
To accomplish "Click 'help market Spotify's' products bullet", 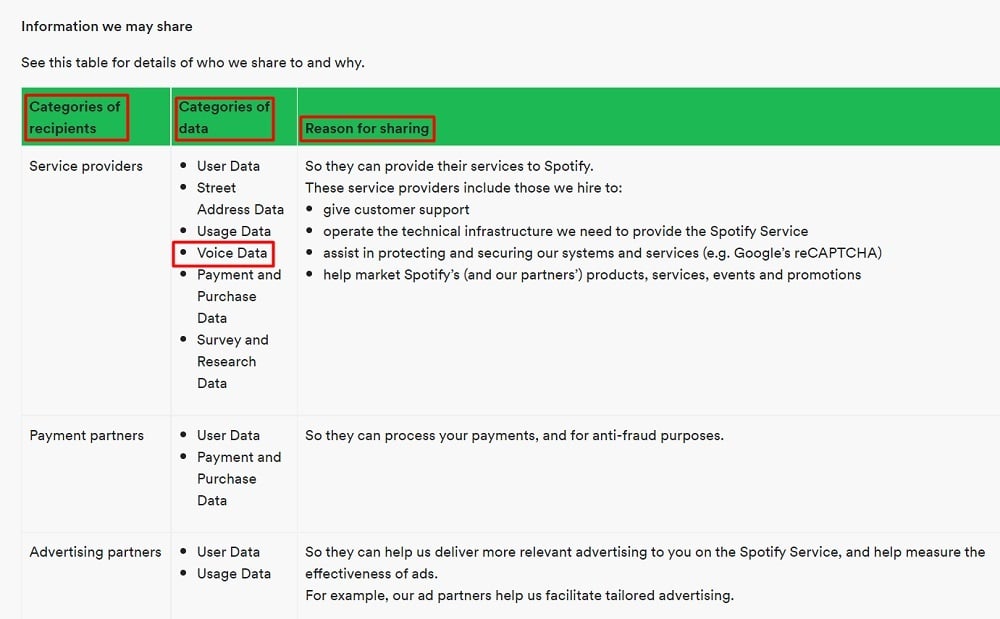I will (x=592, y=274).
